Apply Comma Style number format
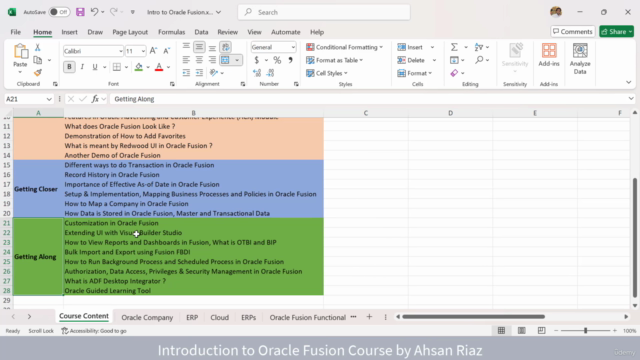 pos(290,60)
